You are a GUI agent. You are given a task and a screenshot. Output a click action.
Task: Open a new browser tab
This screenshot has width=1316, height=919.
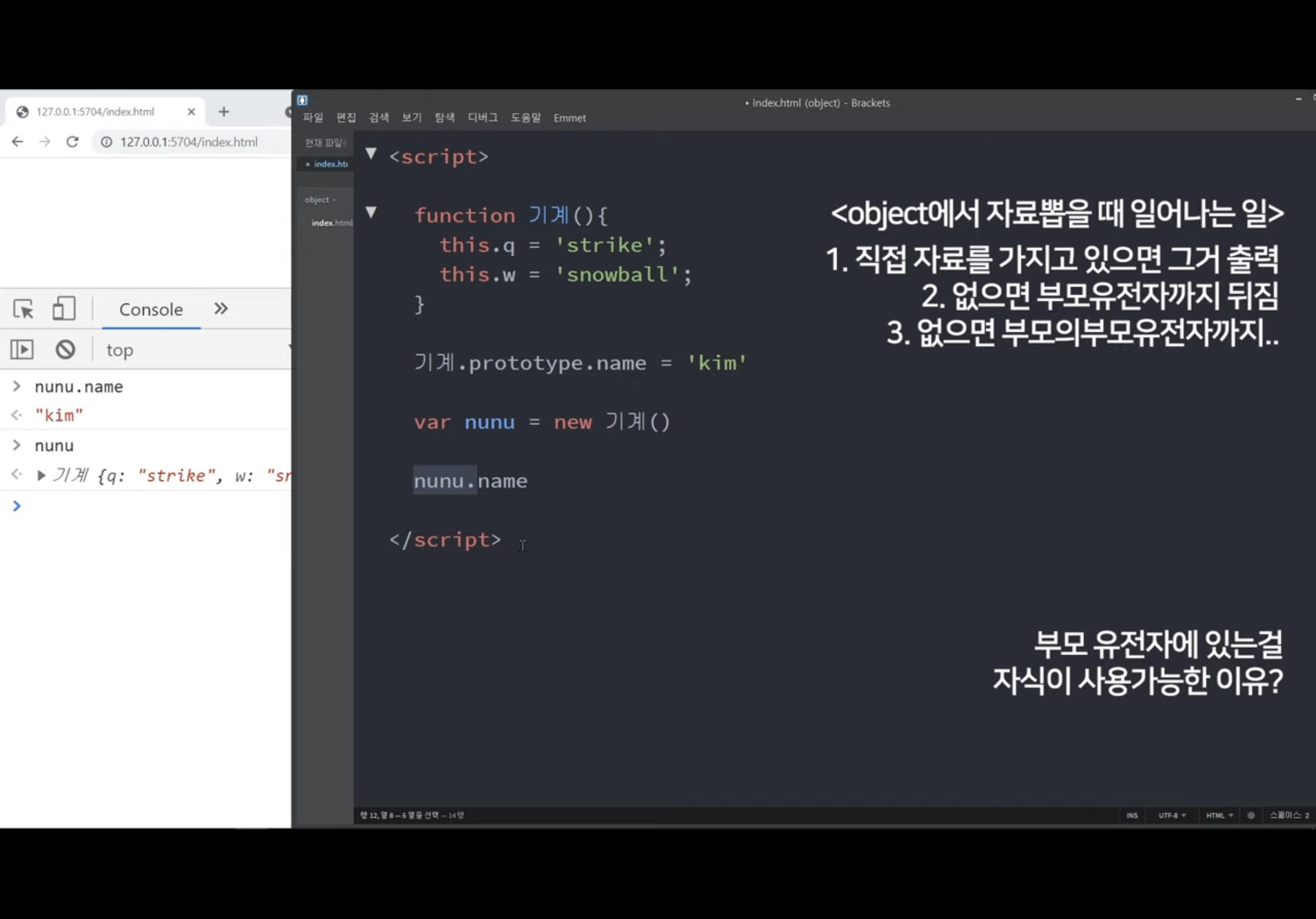(224, 112)
